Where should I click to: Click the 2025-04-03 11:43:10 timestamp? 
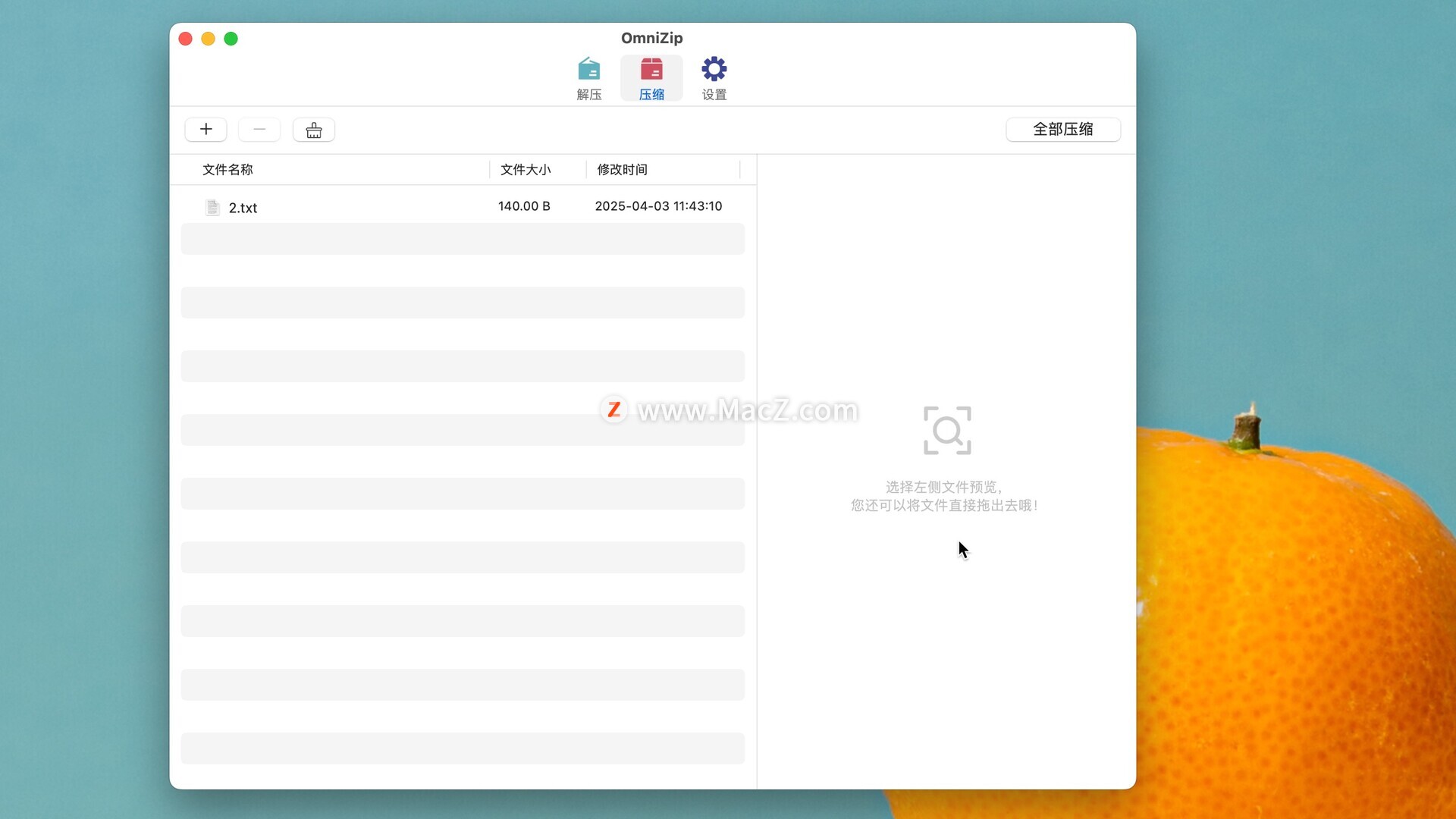pos(658,206)
